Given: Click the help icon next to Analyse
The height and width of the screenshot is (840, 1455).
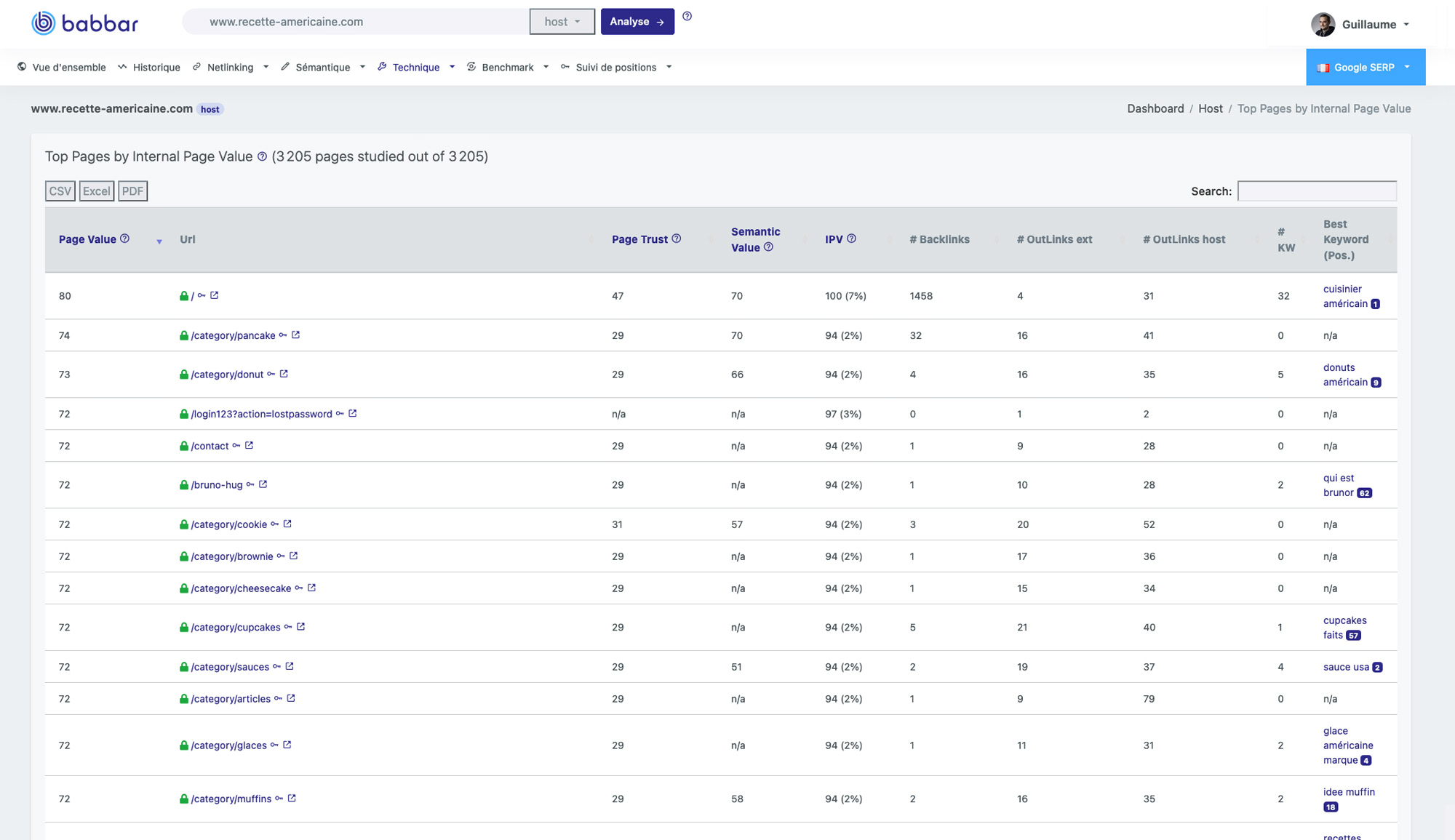Looking at the screenshot, I should click(x=687, y=16).
